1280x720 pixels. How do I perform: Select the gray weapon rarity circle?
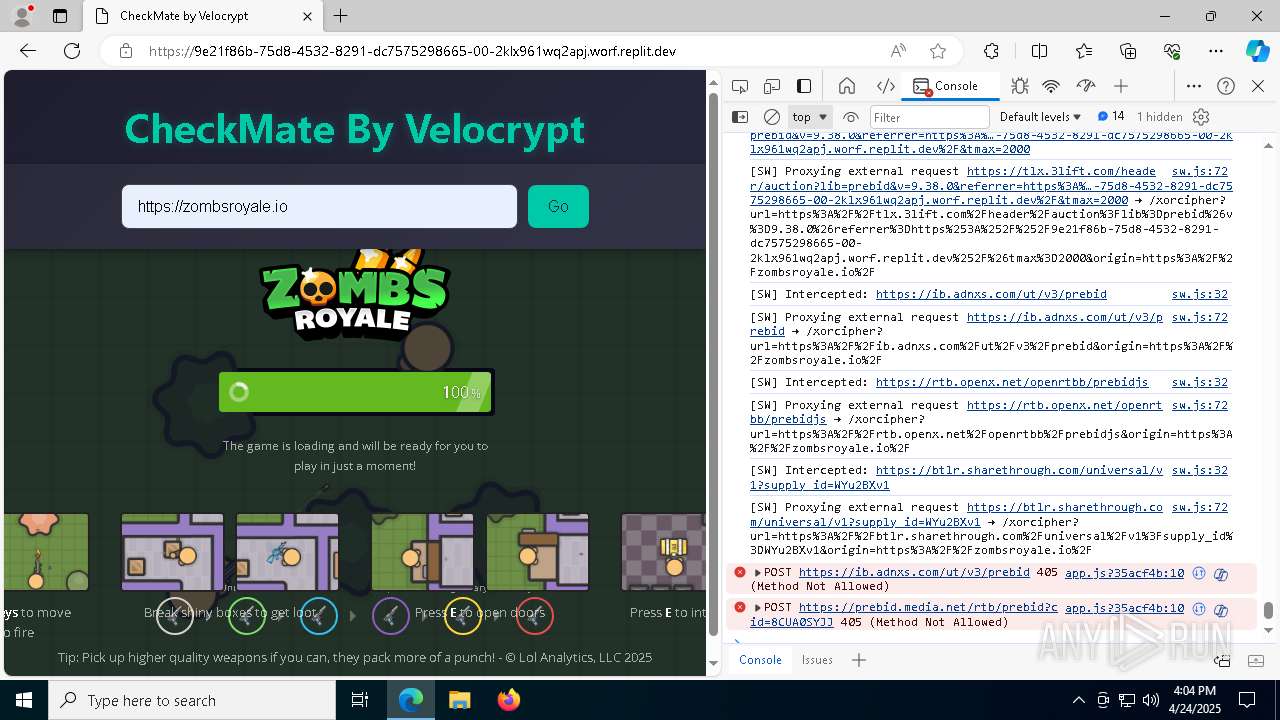[175, 615]
